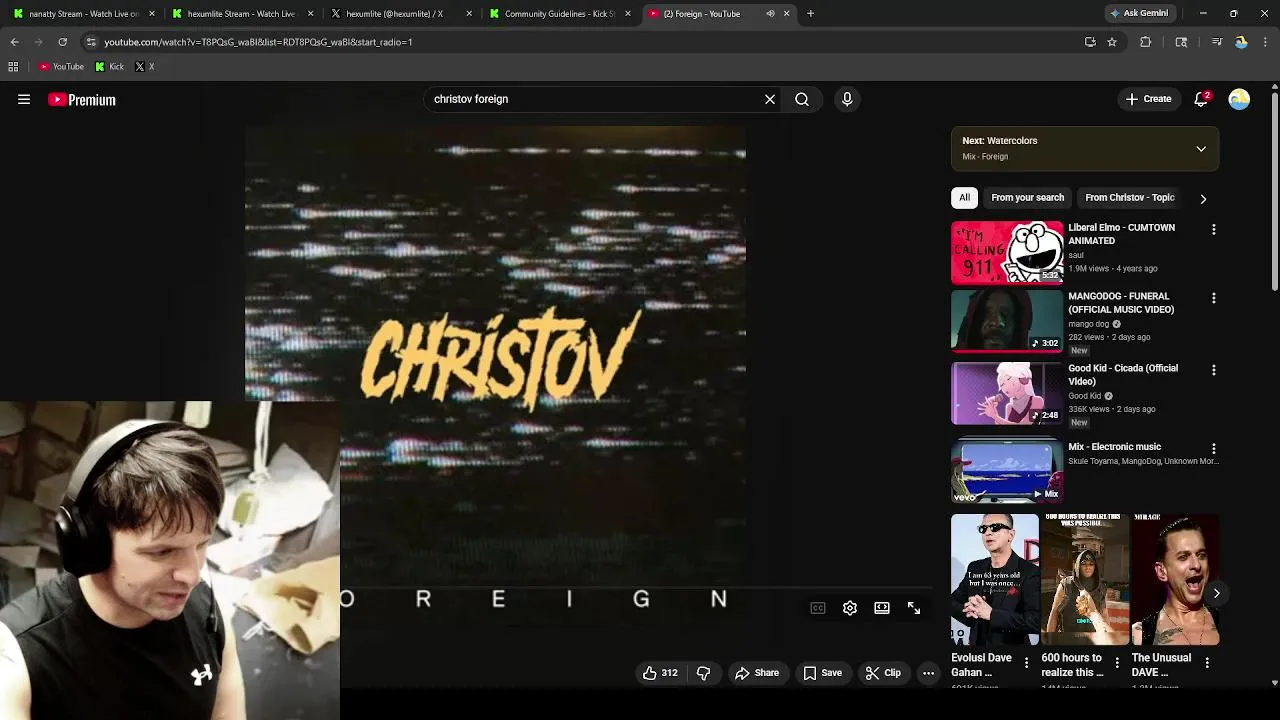Screen dimensions: 1280x720
Task: Clear the search box text
Action: 770,99
